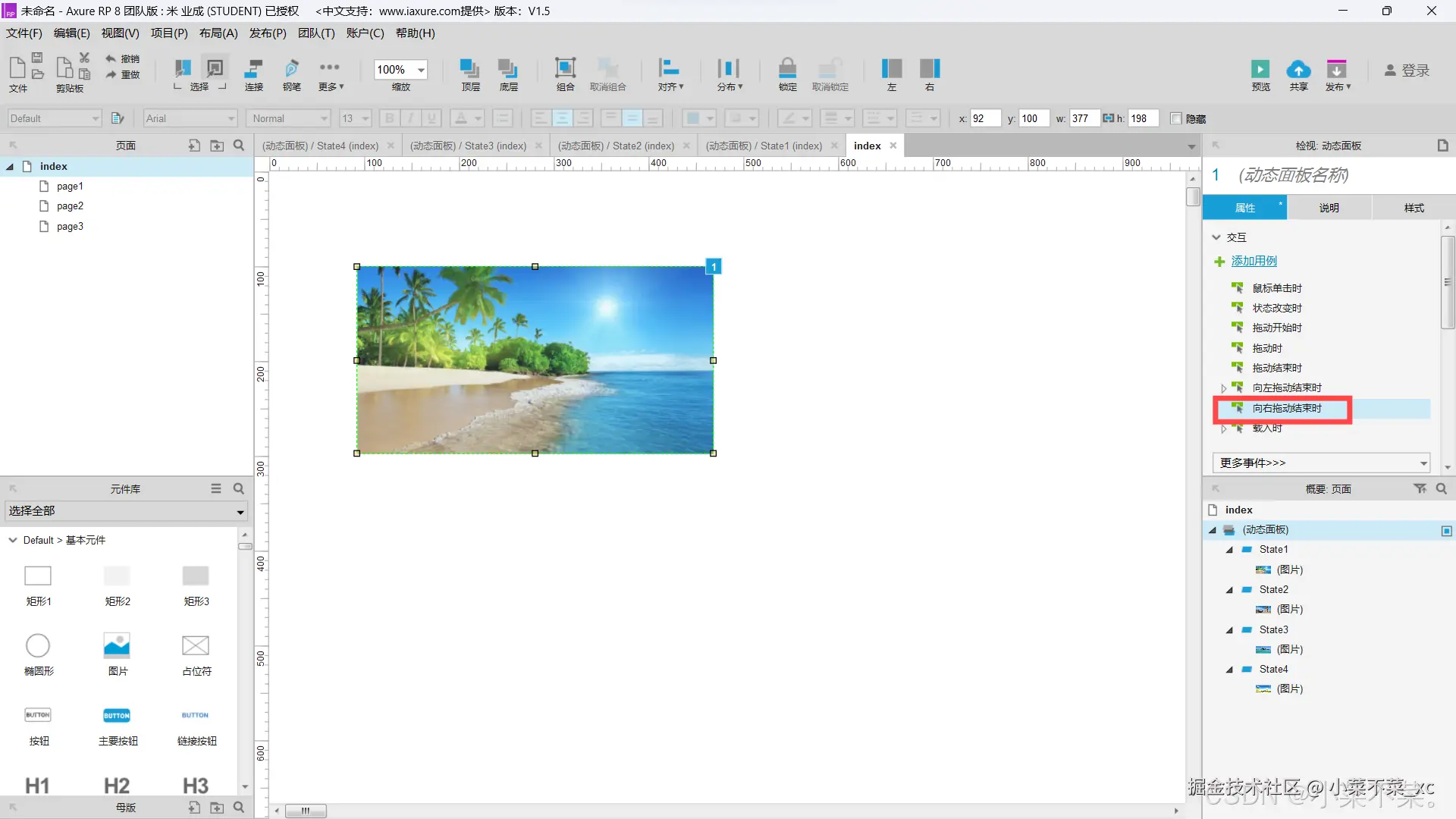1456x819 pixels.
Task: Select the Connect (连接) tool
Action: [253, 69]
